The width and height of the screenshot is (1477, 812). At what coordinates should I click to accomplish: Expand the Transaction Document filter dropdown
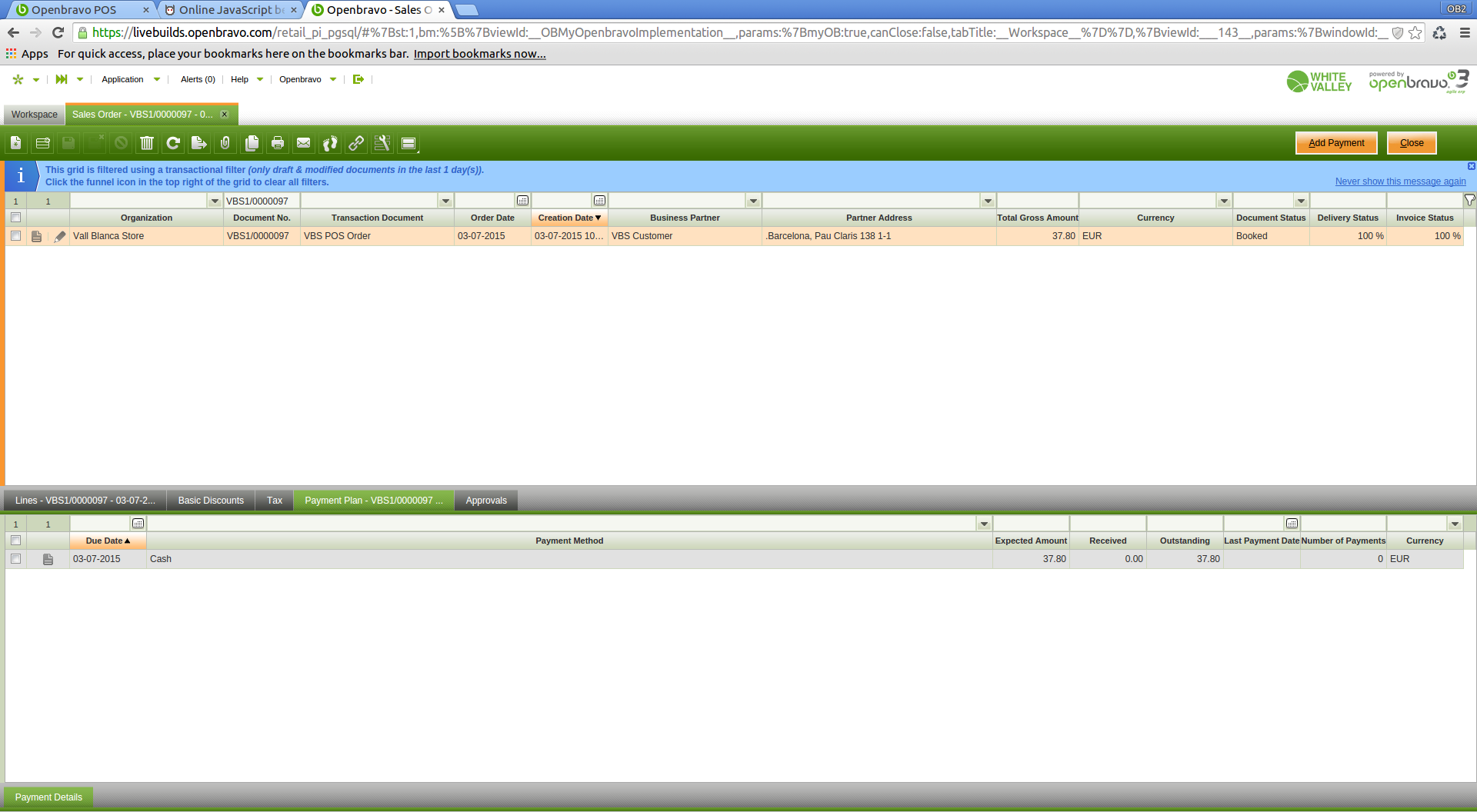click(x=445, y=201)
